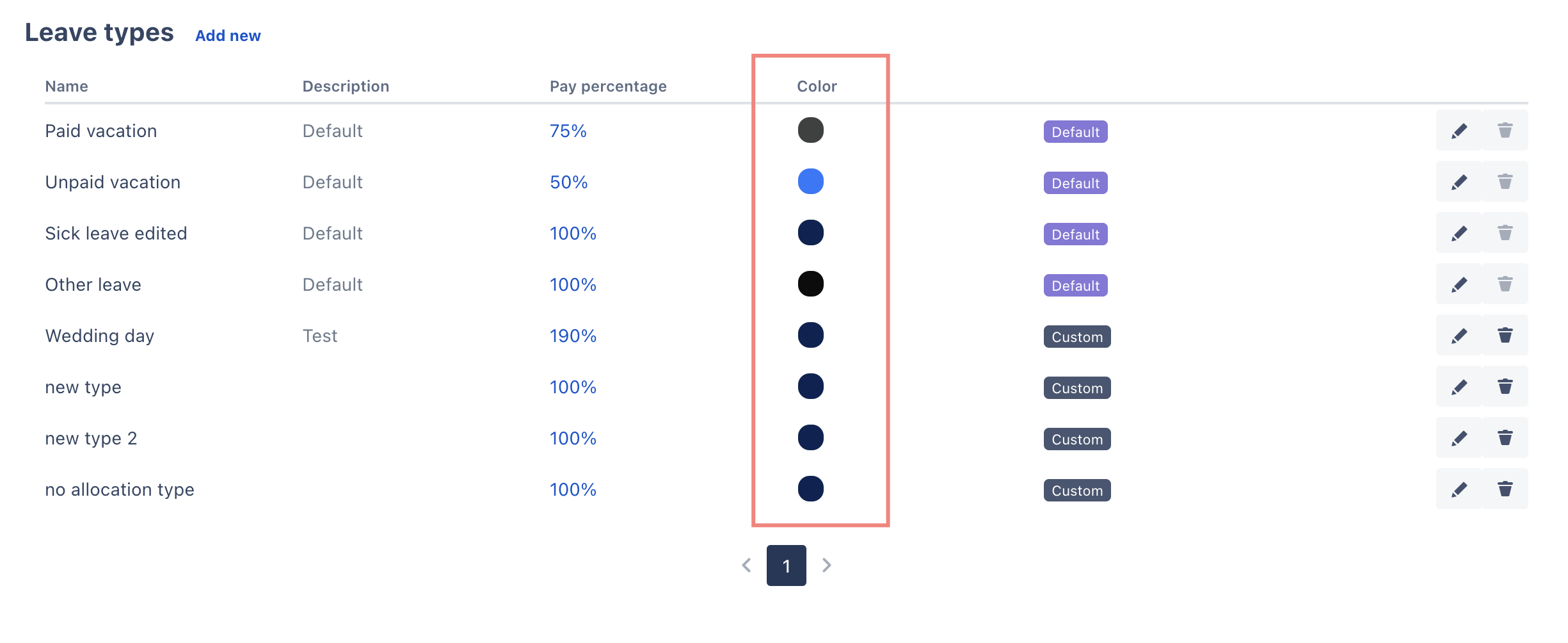Image resolution: width=1568 pixels, height=643 pixels.
Task: Edit the Wedding day leave type
Action: 1459,336
